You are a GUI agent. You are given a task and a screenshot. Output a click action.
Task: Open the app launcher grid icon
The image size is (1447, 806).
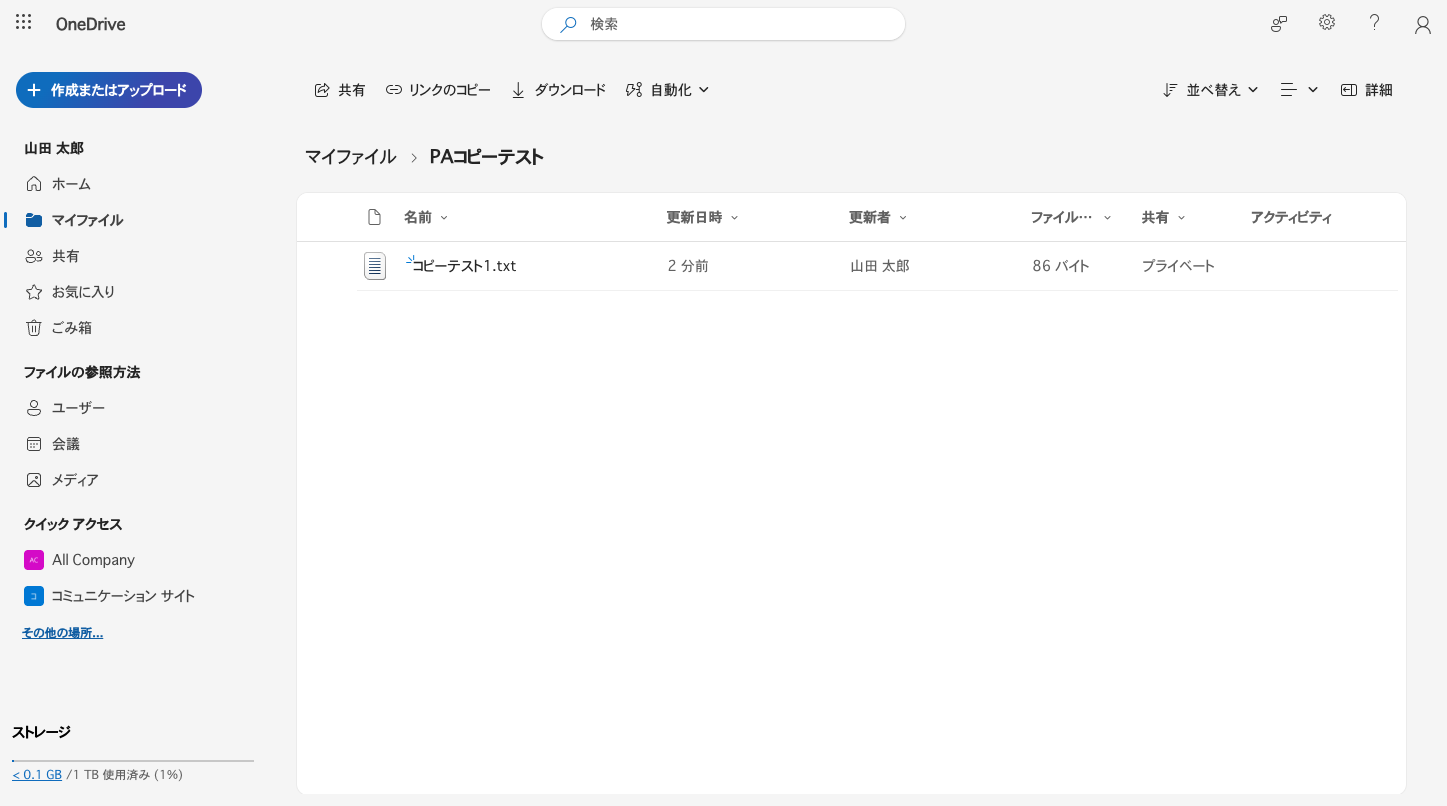coord(23,23)
